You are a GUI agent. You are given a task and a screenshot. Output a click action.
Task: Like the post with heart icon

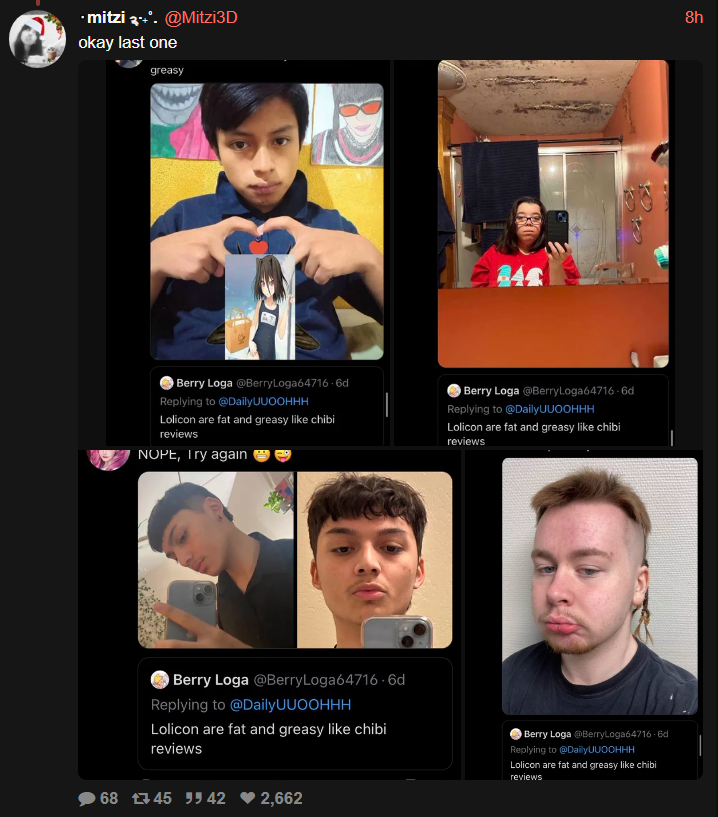coord(247,798)
